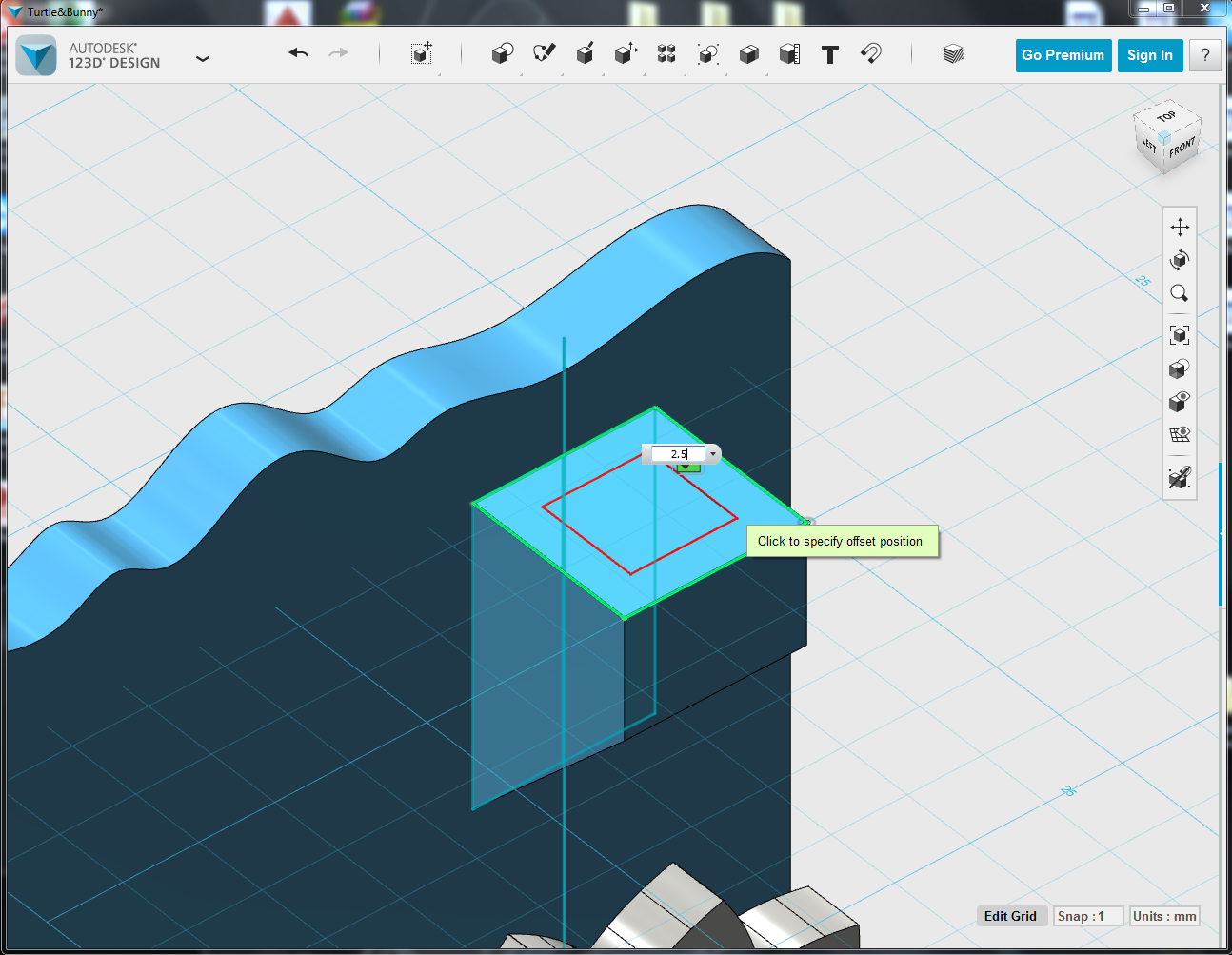Click the offset value input field
1232x955 pixels.
pyautogui.click(x=677, y=454)
